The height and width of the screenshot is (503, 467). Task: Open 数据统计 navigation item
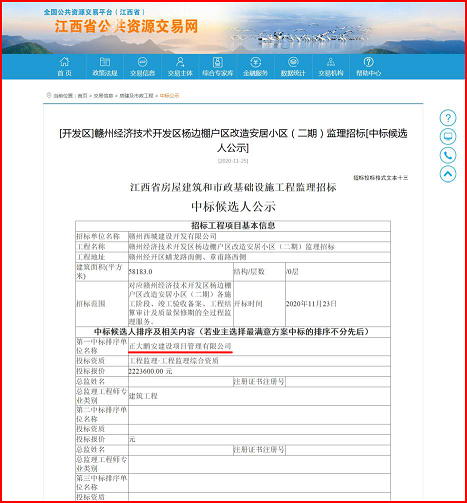(293, 67)
